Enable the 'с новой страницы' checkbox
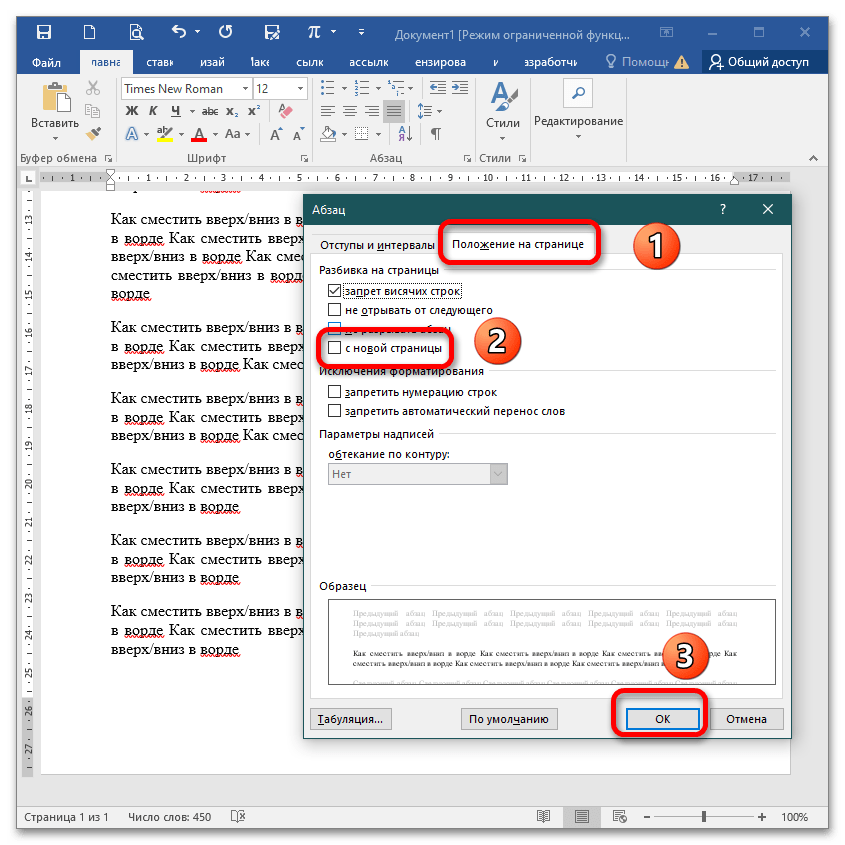Image resolution: width=845 pixels, height=845 pixels. point(334,348)
